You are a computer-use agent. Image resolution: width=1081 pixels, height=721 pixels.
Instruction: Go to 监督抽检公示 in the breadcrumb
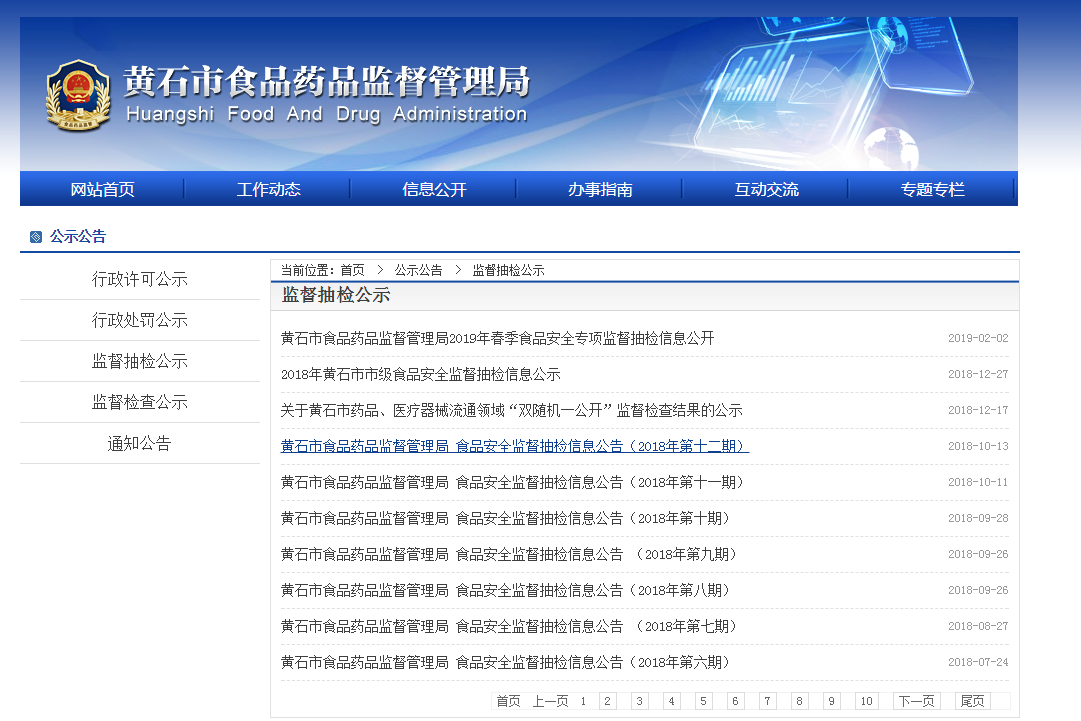click(x=508, y=270)
